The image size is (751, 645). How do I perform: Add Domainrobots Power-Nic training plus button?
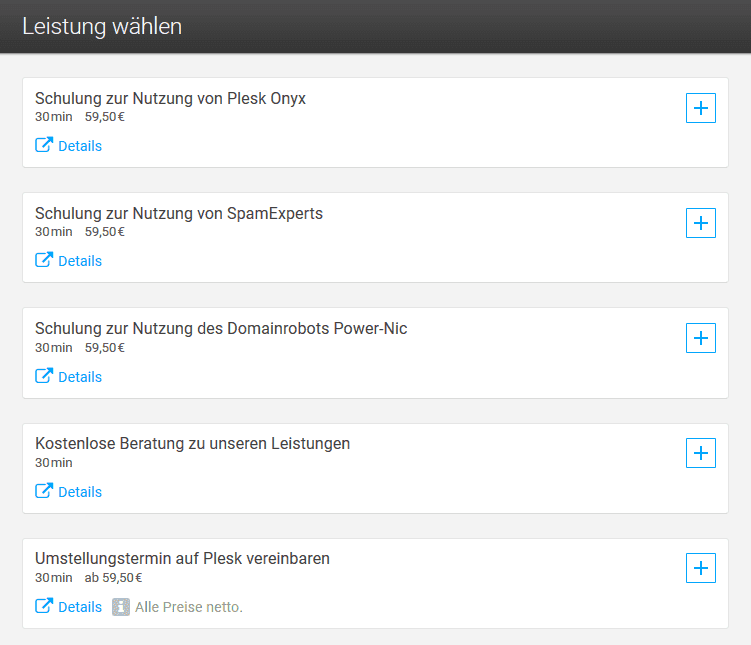(701, 338)
